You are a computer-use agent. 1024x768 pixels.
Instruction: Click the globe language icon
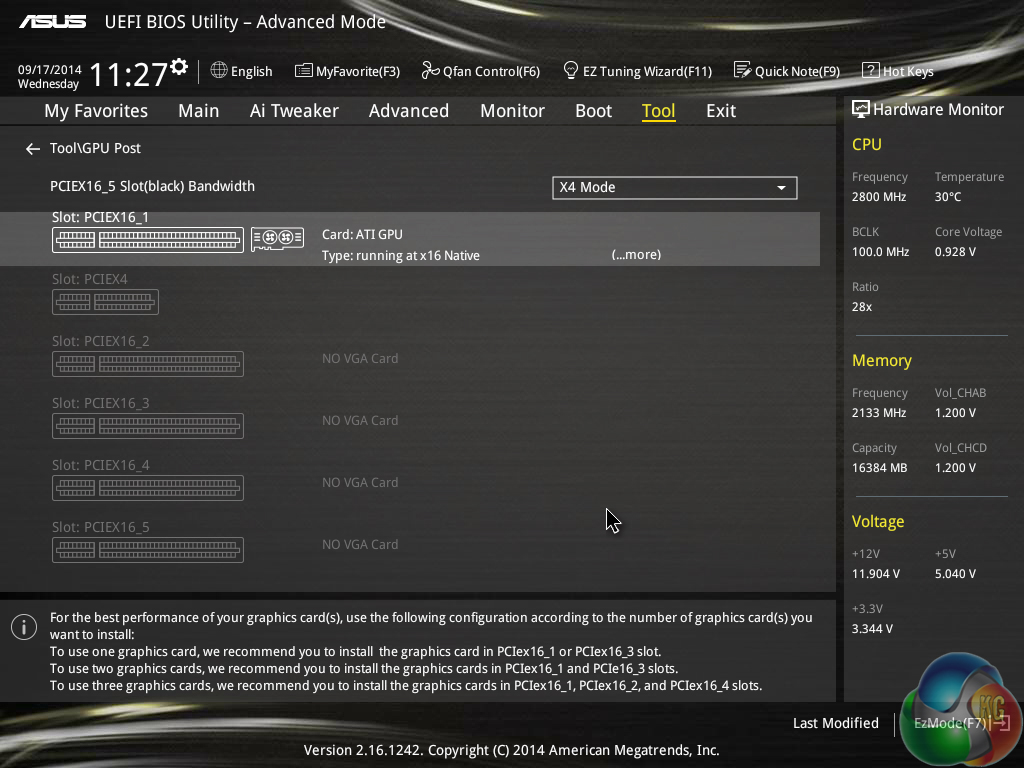pyautogui.click(x=219, y=70)
